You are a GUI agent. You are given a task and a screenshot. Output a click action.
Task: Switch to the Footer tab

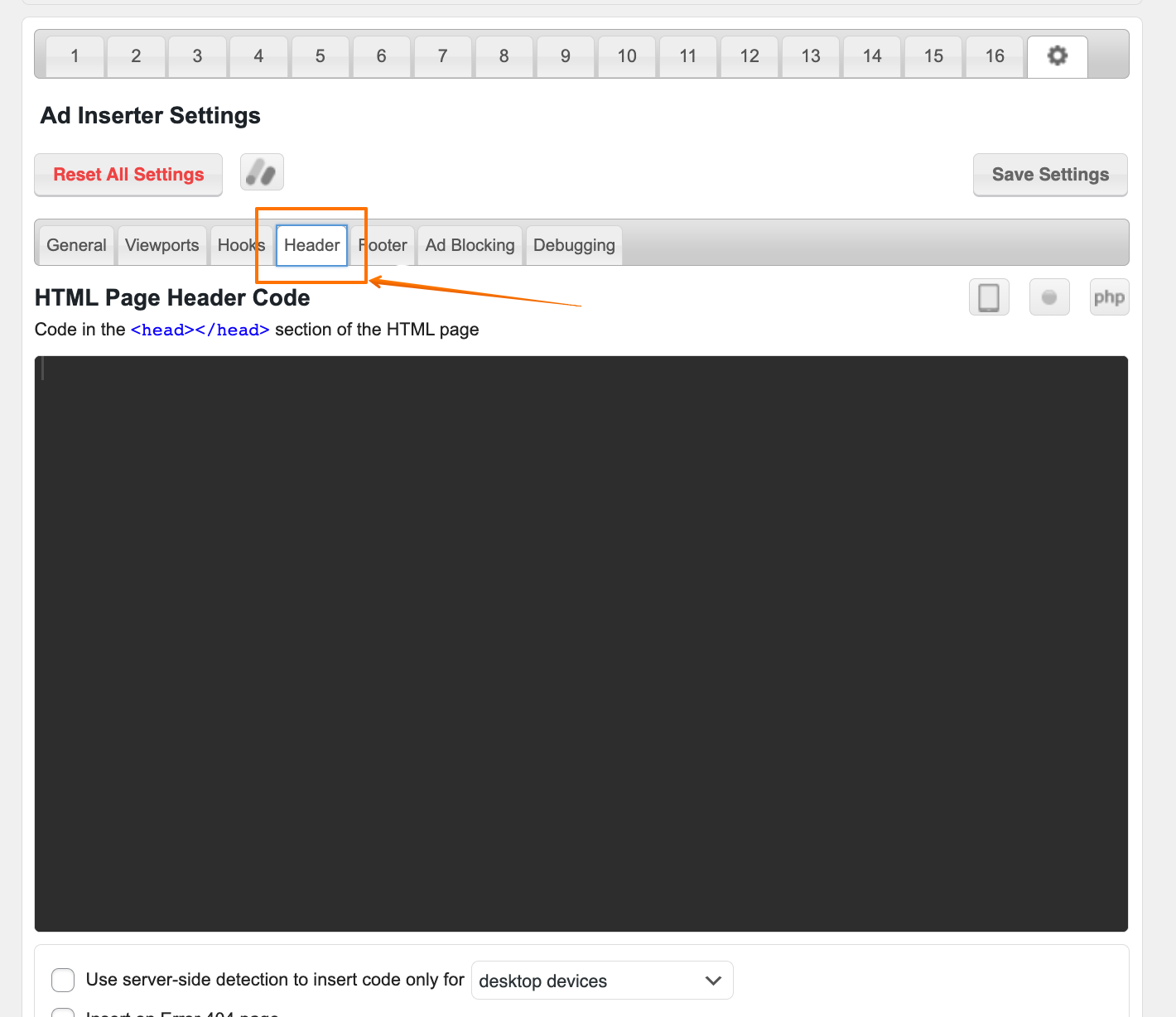click(383, 245)
